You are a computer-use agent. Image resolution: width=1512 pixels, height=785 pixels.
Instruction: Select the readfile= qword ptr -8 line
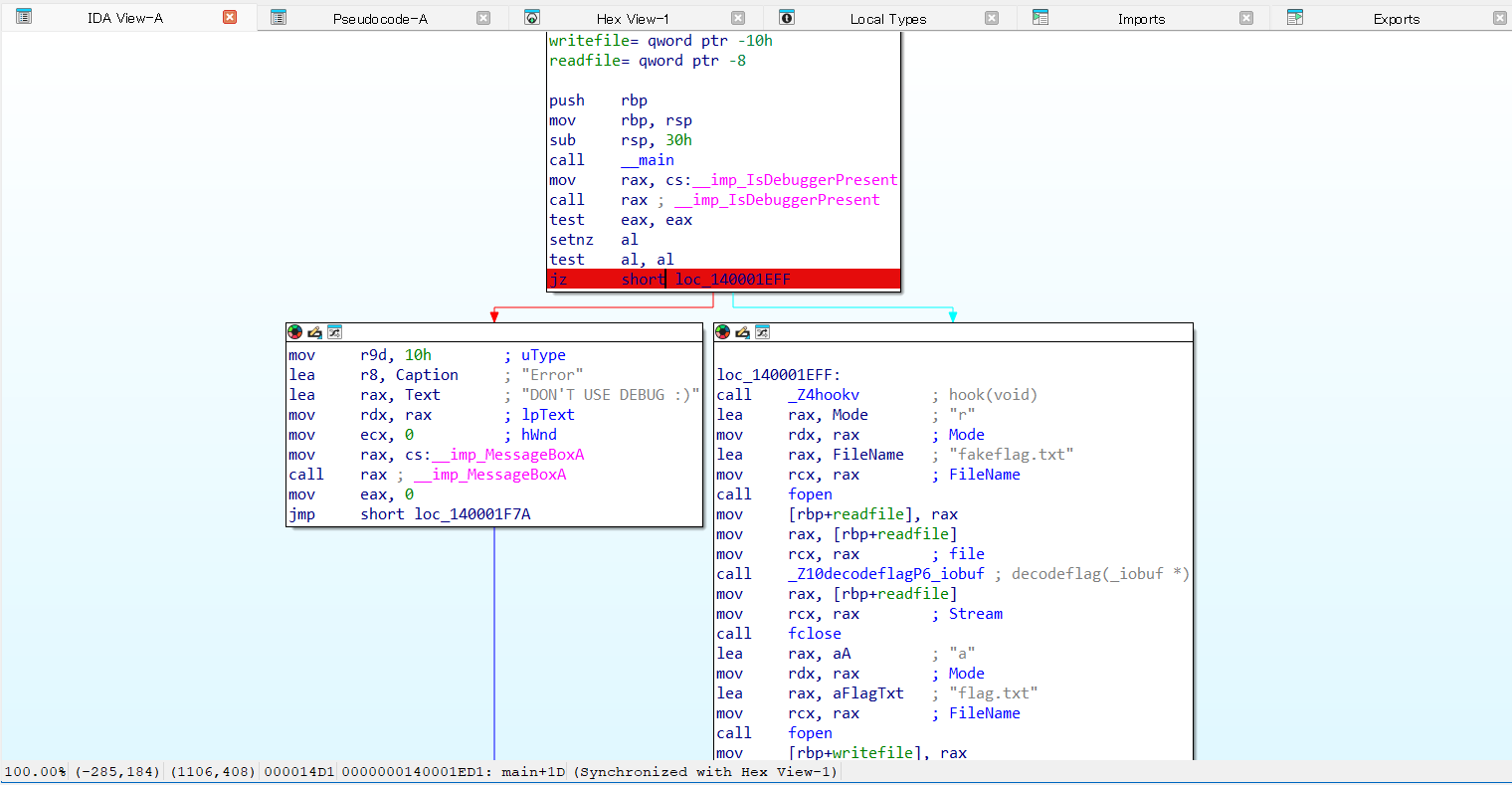click(648, 61)
